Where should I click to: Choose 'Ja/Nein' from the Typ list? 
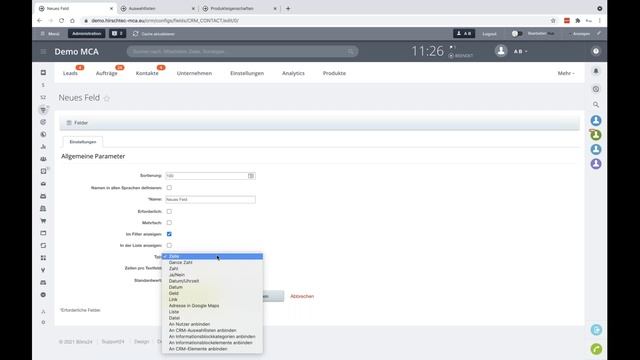pyautogui.click(x=212, y=275)
